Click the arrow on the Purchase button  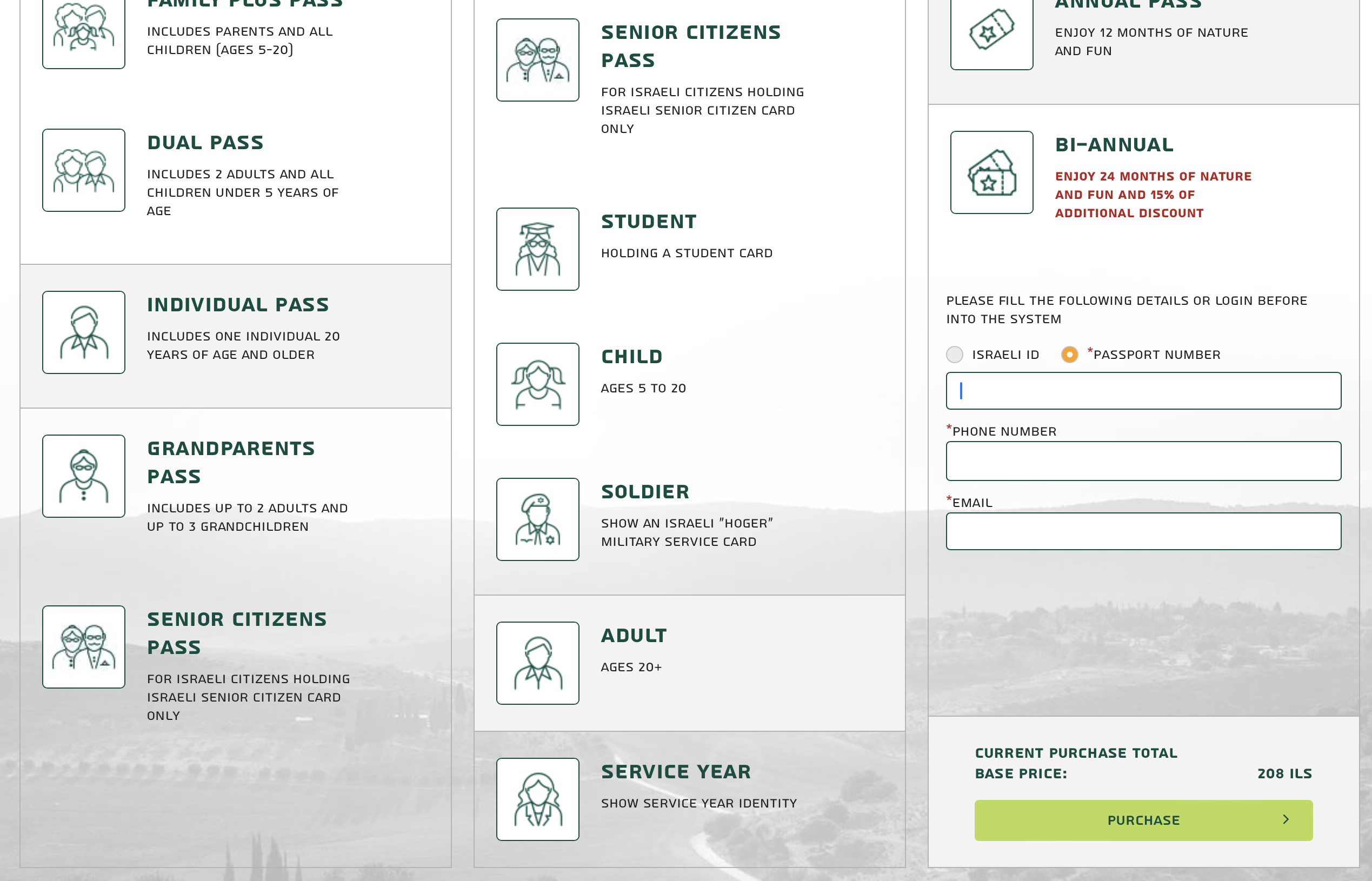(x=1286, y=820)
